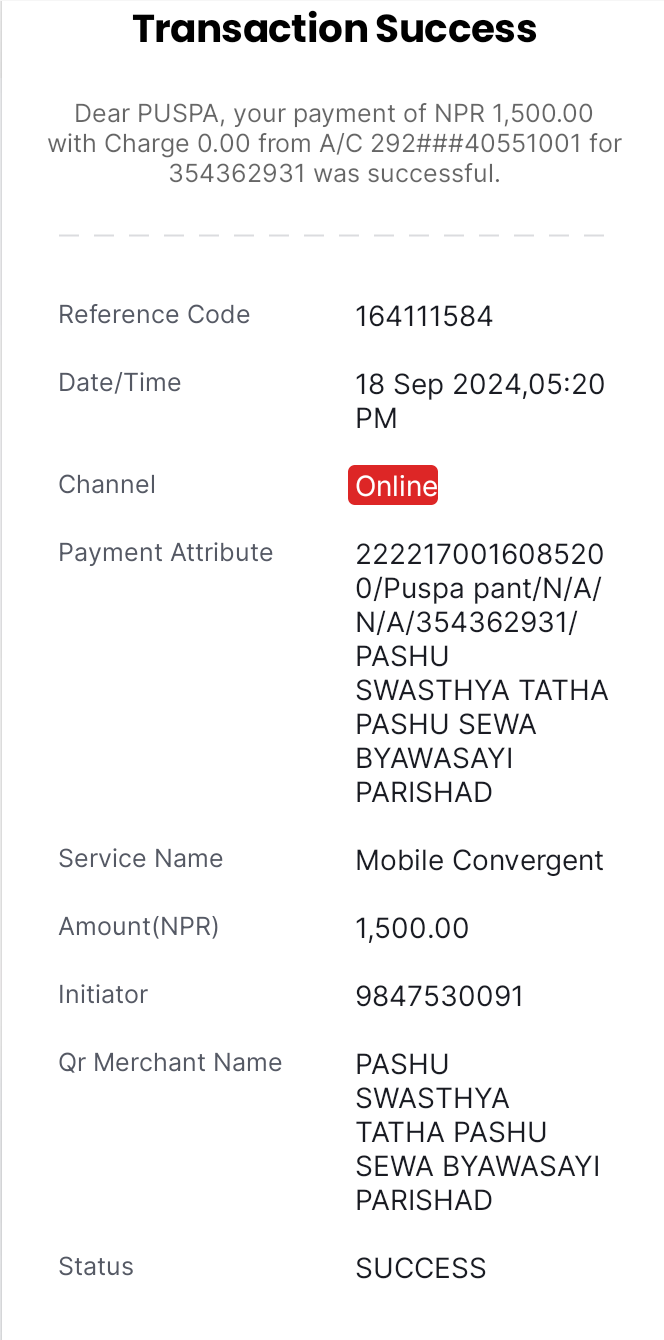Viewport: 664px width, 1340px height.
Task: Click the Reference Code value 164111584
Action: point(424,317)
